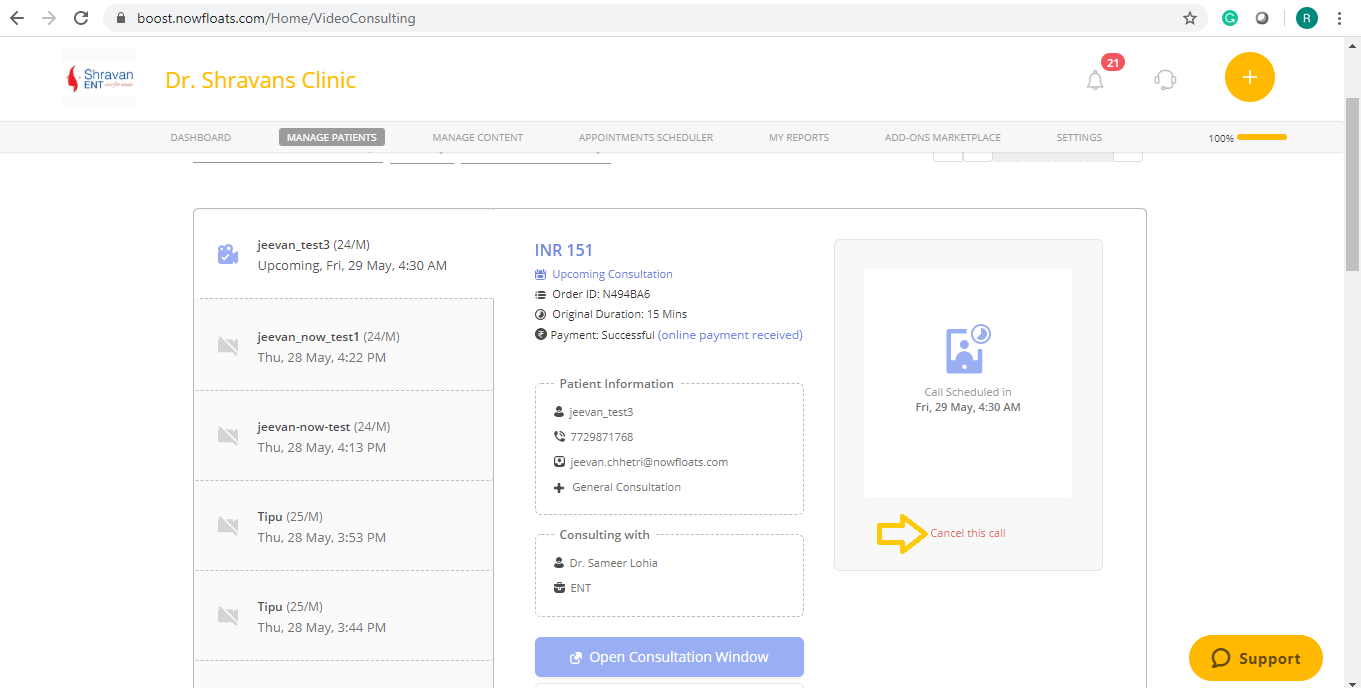This screenshot has width=1361, height=688.
Task: Click the Cancel this call link
Action: (x=968, y=533)
